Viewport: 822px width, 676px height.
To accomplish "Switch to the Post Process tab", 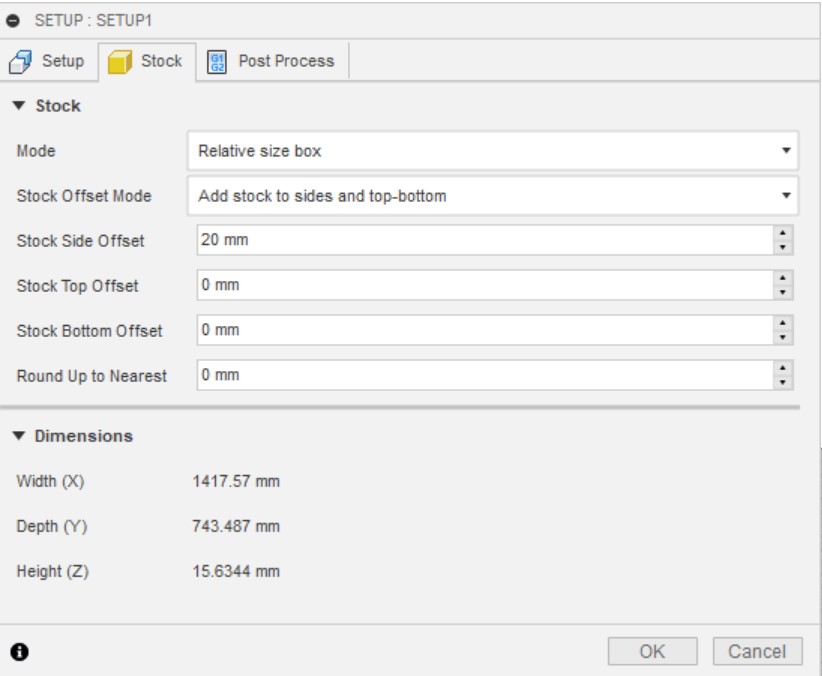I will click(270, 61).
